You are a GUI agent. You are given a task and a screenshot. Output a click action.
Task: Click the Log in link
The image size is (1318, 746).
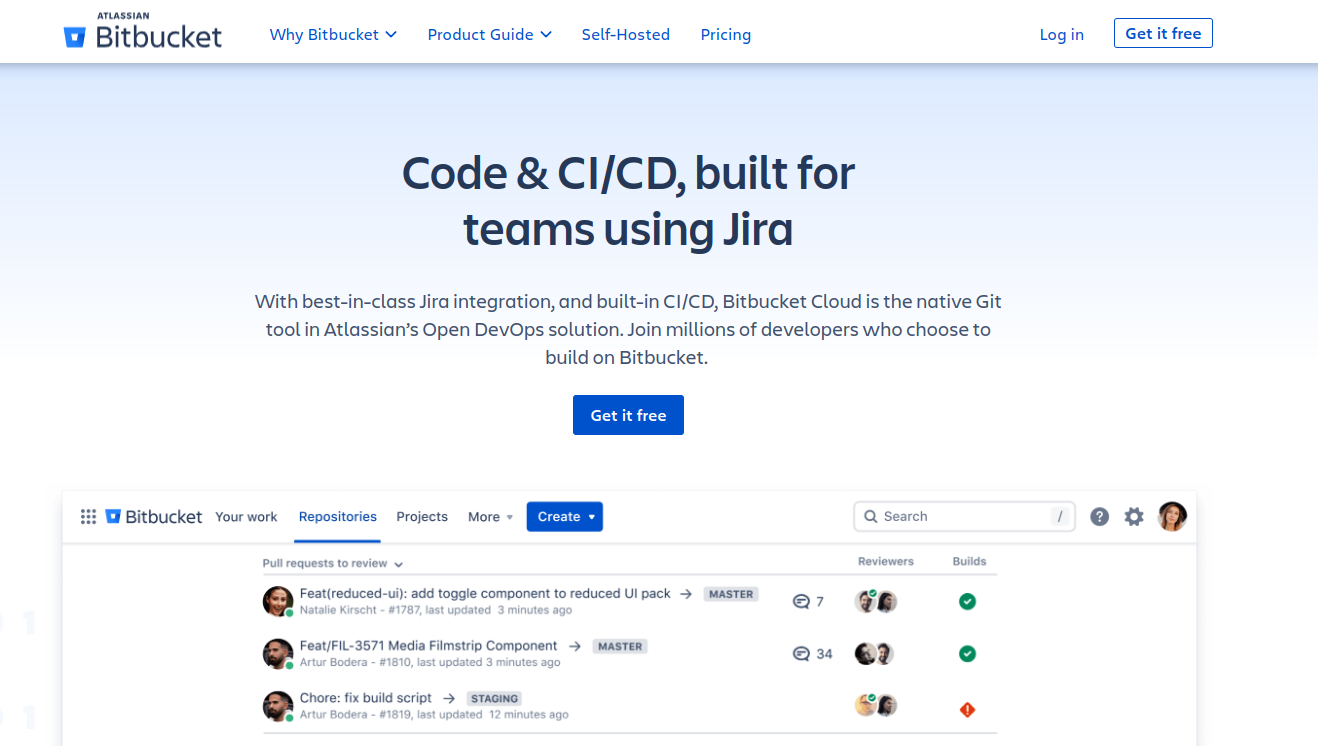pyautogui.click(x=1061, y=34)
